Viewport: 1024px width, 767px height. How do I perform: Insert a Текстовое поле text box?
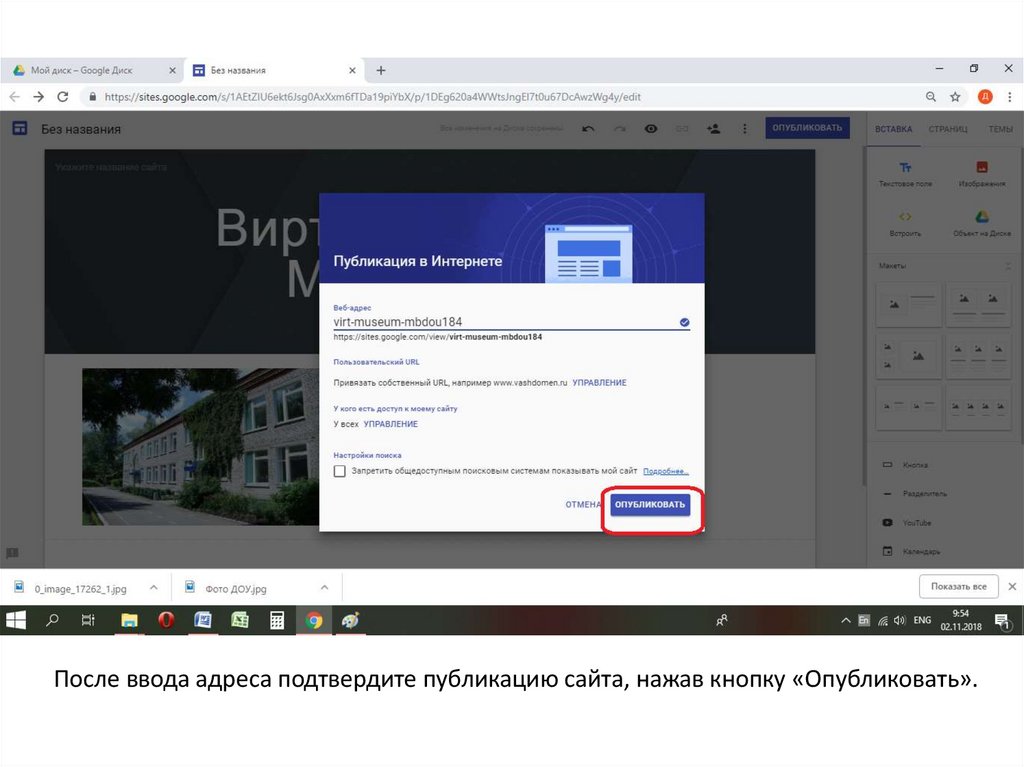[x=905, y=174]
